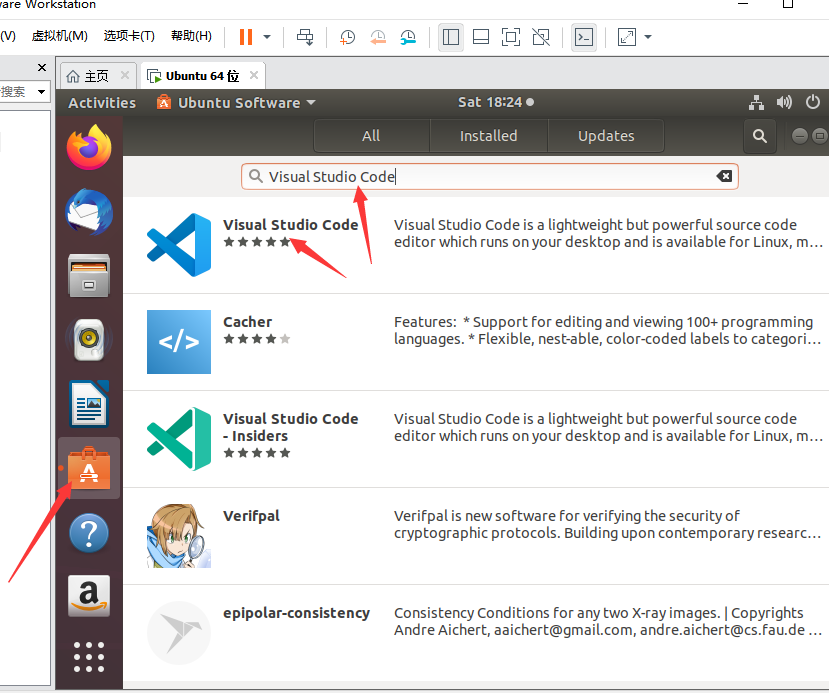Click the Verifpal description text

click(607, 524)
